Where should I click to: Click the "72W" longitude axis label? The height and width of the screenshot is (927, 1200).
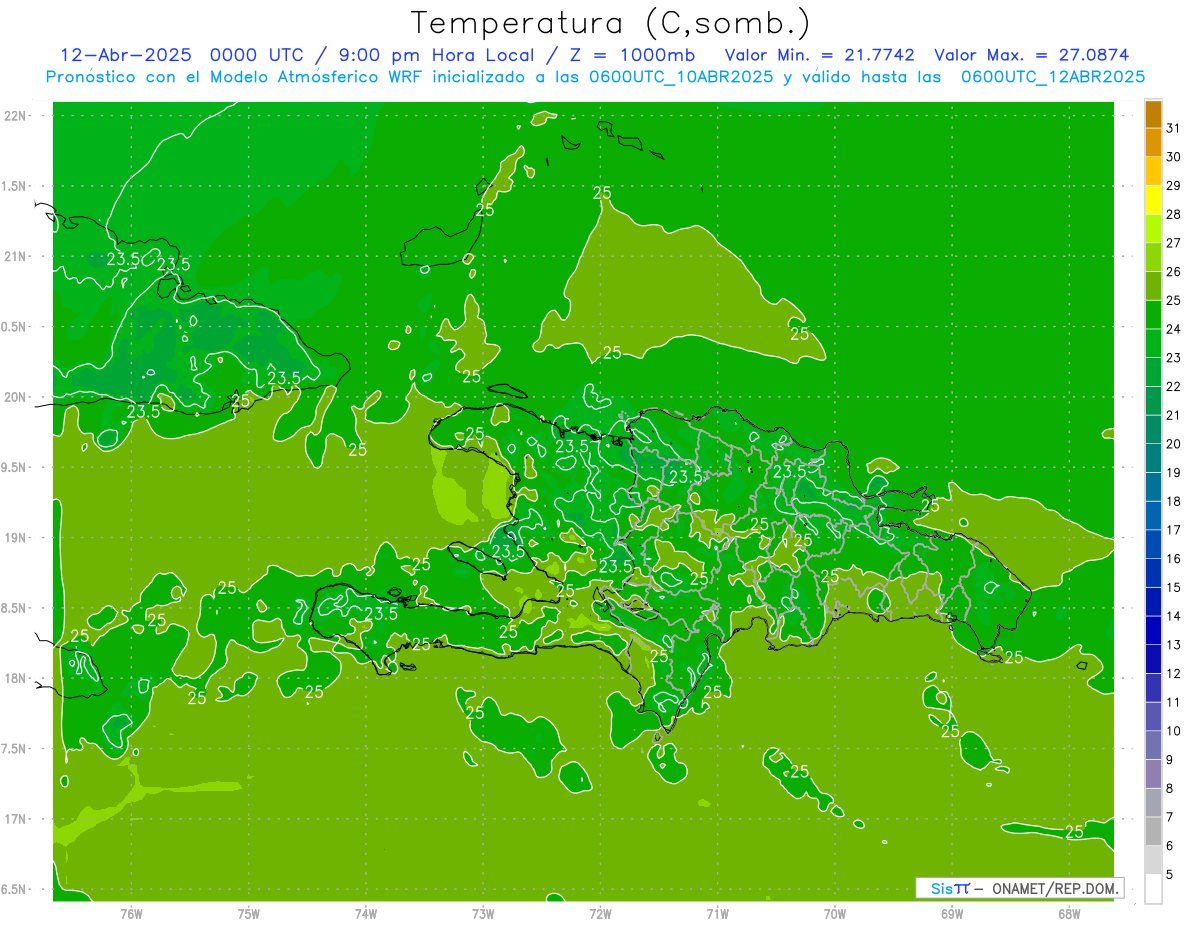pyautogui.click(x=600, y=913)
